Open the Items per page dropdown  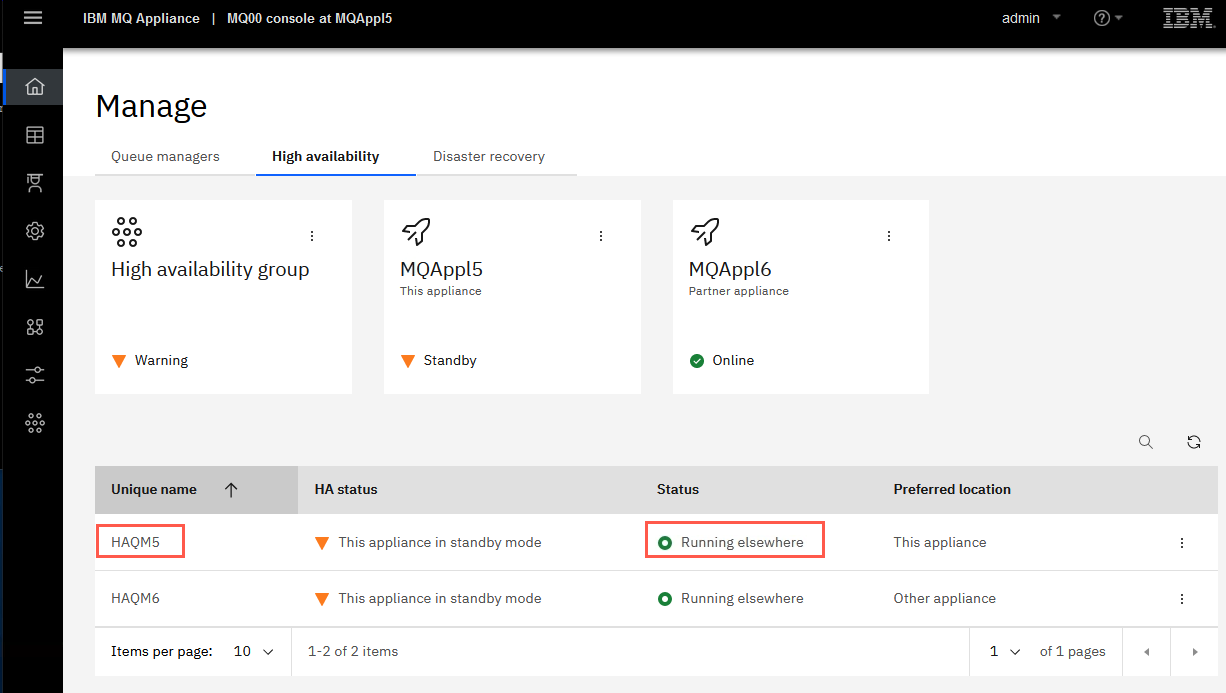coord(254,651)
